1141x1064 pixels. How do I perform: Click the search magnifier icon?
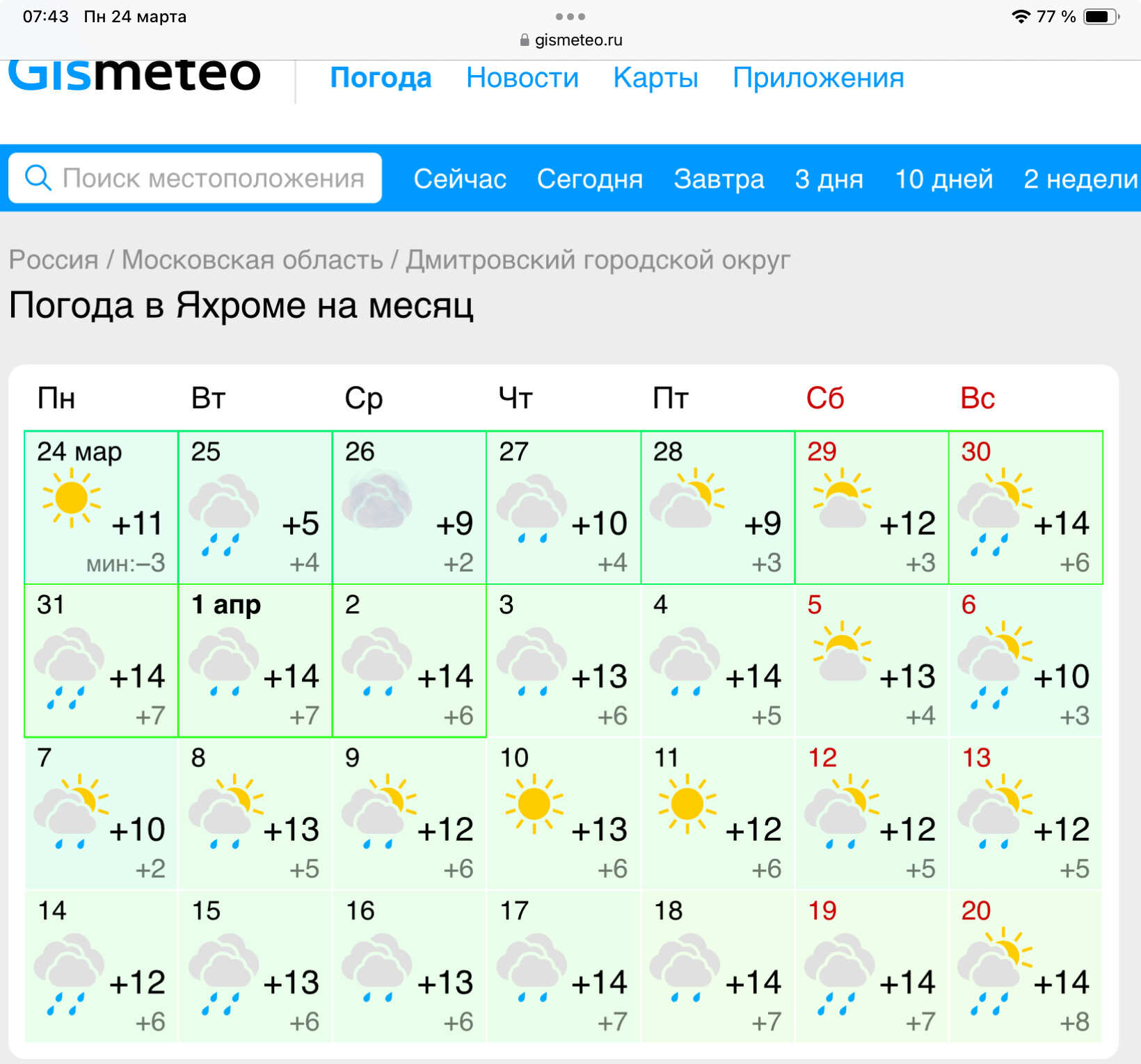[38, 178]
